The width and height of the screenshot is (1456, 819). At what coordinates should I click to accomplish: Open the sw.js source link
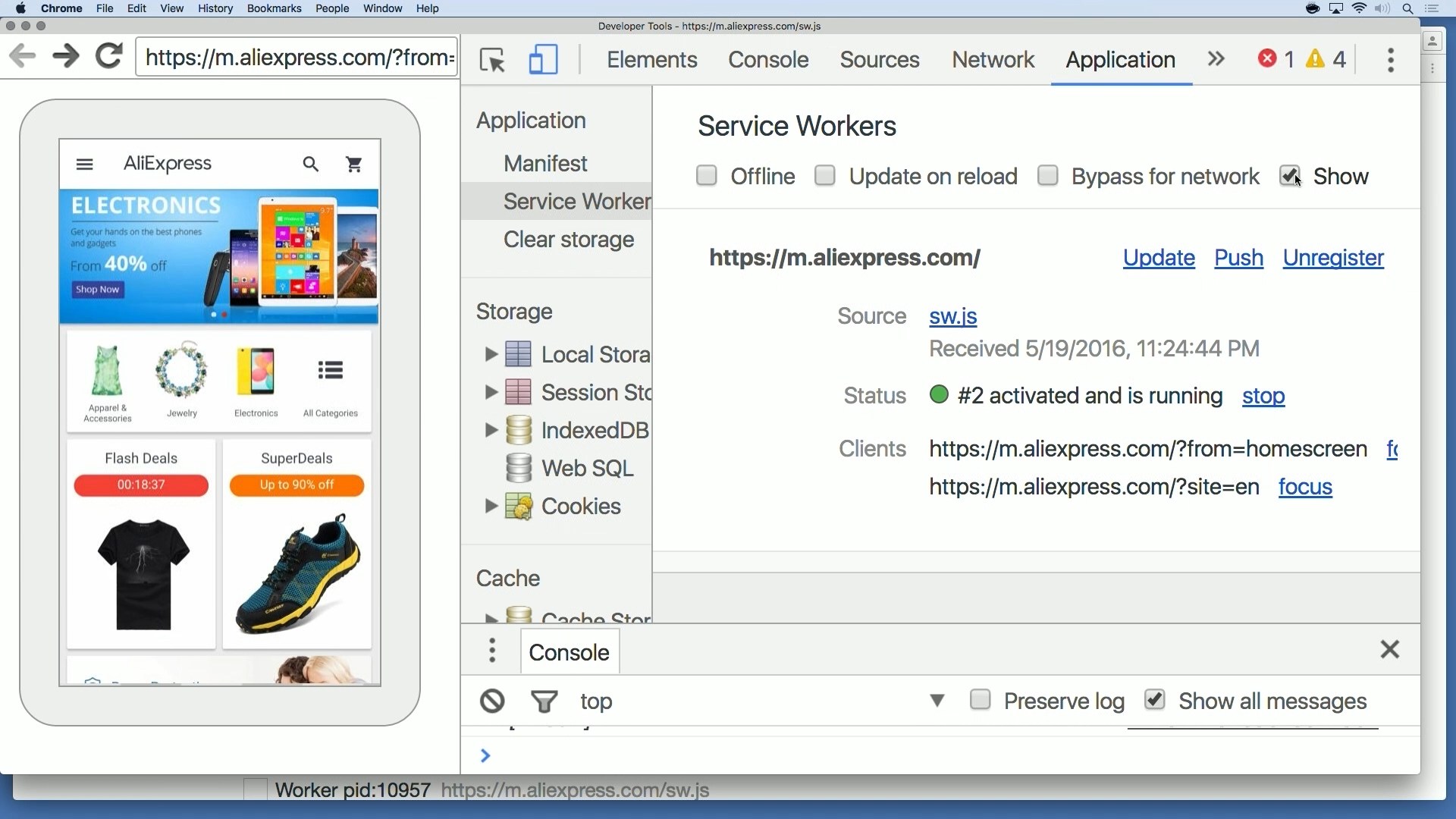(953, 316)
